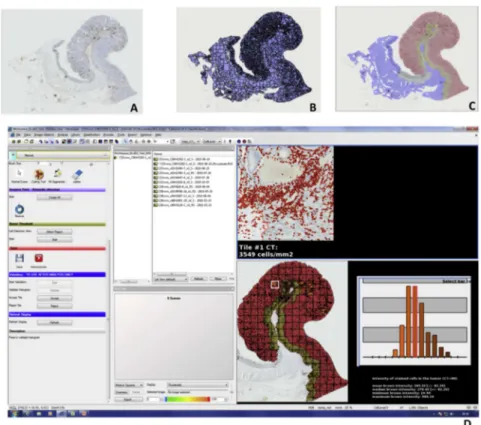Open the View menu in menu bar

click(28, 135)
